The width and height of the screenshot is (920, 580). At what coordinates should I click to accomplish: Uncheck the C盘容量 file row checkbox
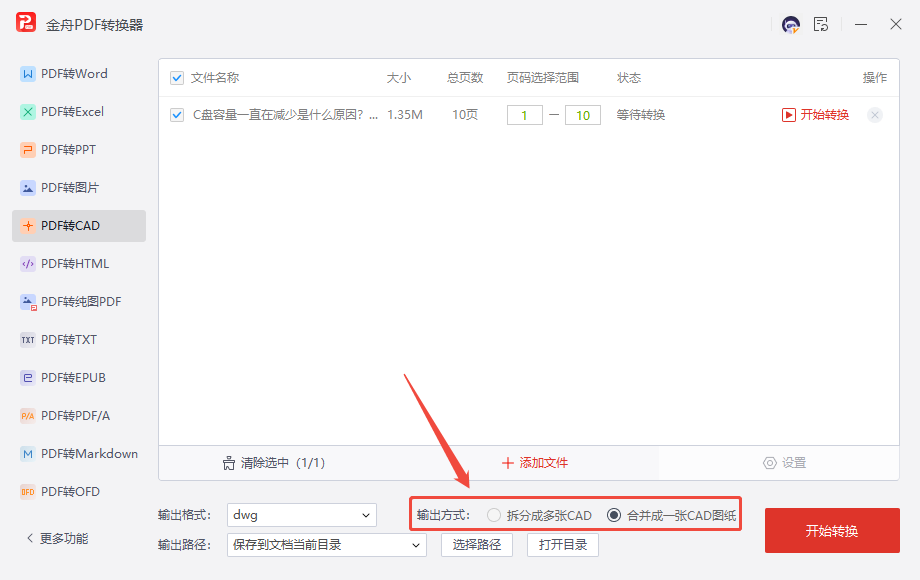(x=177, y=115)
